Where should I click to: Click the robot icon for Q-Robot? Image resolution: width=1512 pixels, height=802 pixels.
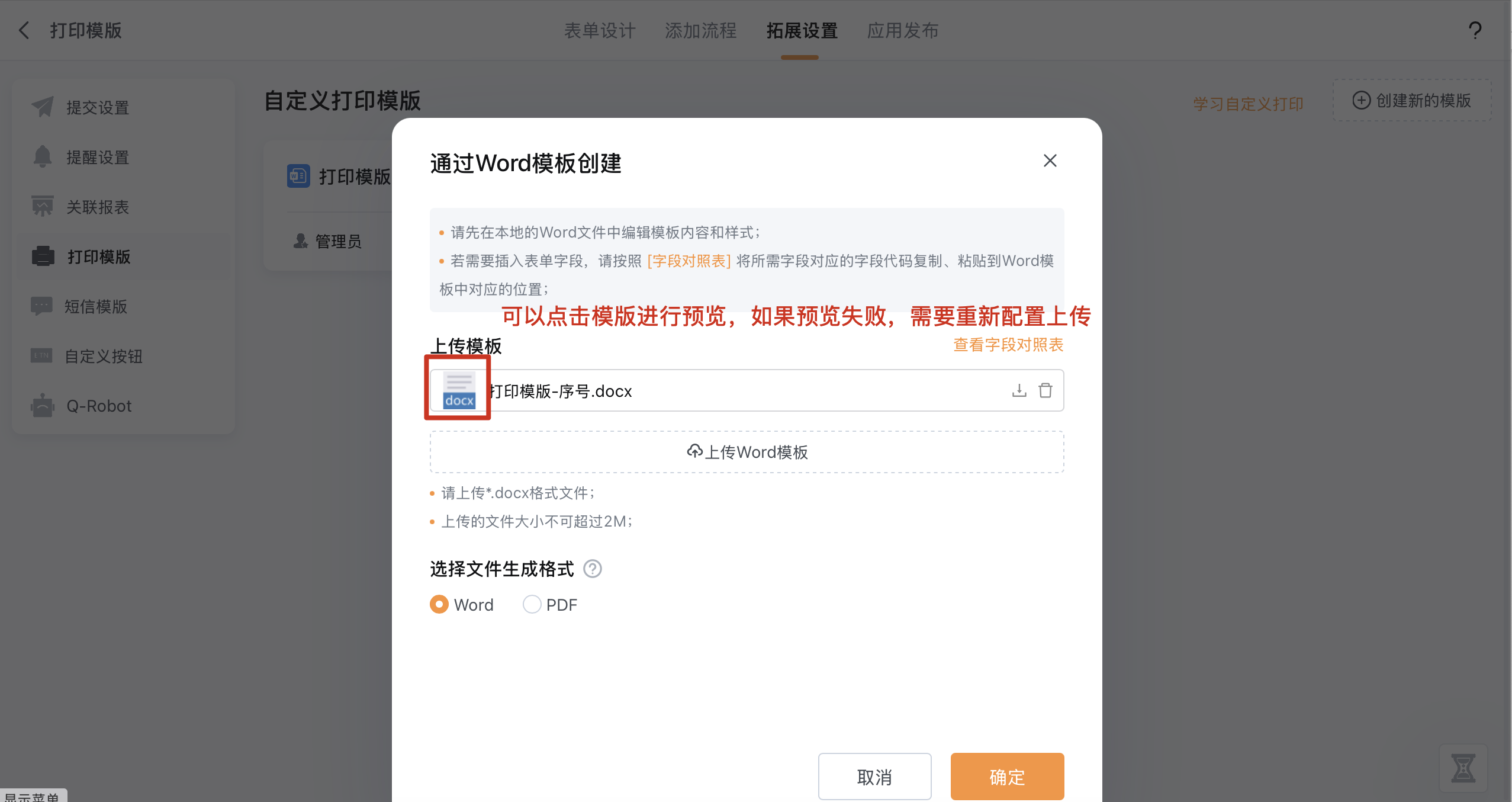(43, 405)
